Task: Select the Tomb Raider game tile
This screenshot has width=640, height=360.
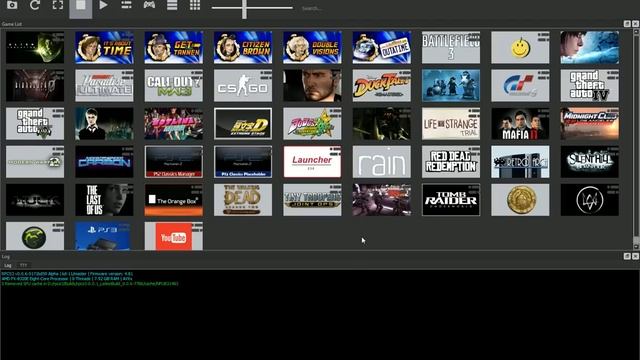Action: [451, 200]
